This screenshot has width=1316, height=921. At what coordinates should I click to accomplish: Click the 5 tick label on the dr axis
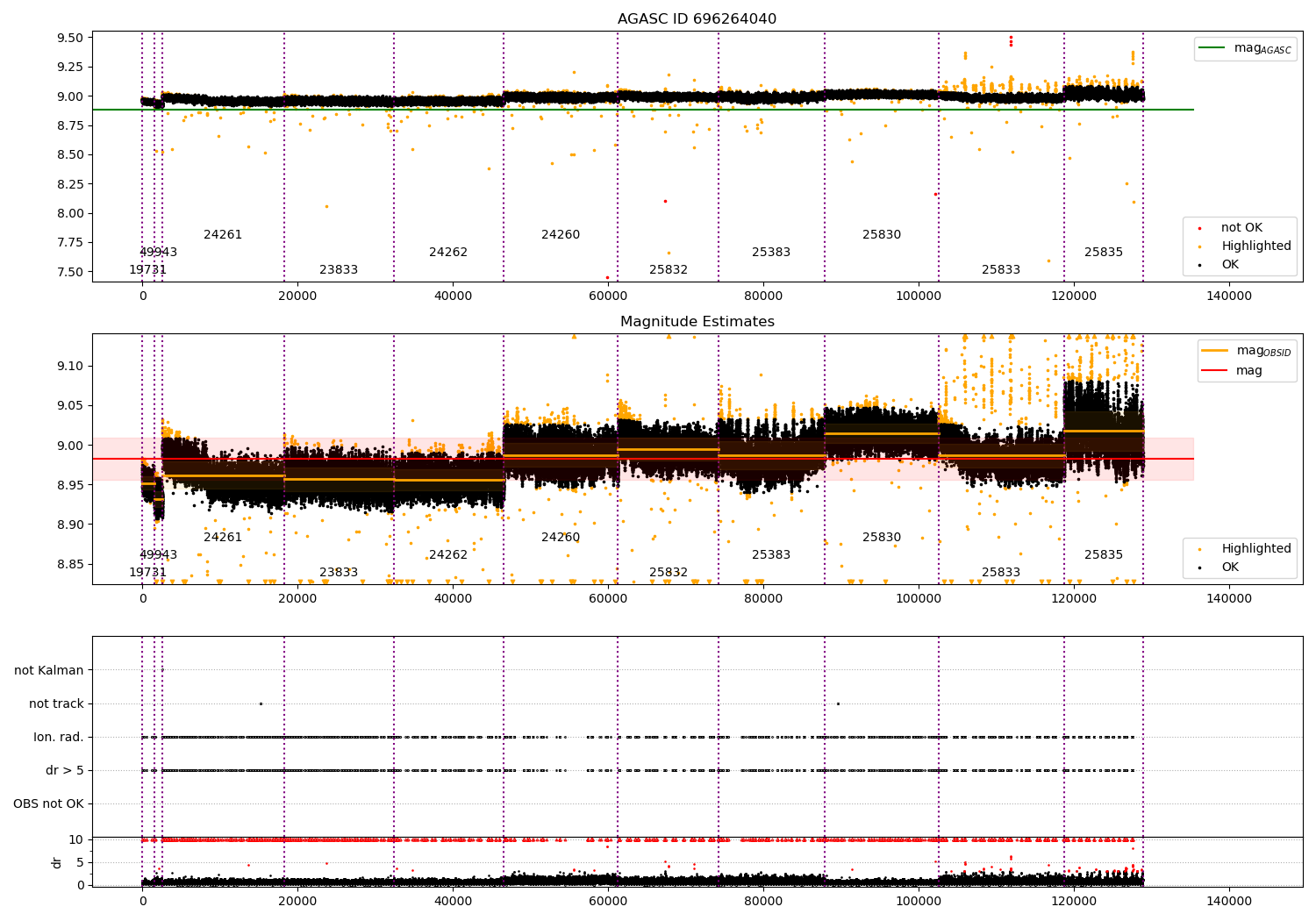(x=81, y=862)
